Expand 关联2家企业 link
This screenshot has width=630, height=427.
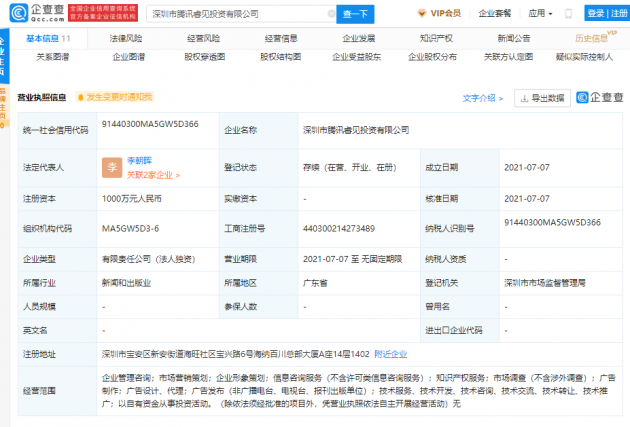tap(153, 175)
